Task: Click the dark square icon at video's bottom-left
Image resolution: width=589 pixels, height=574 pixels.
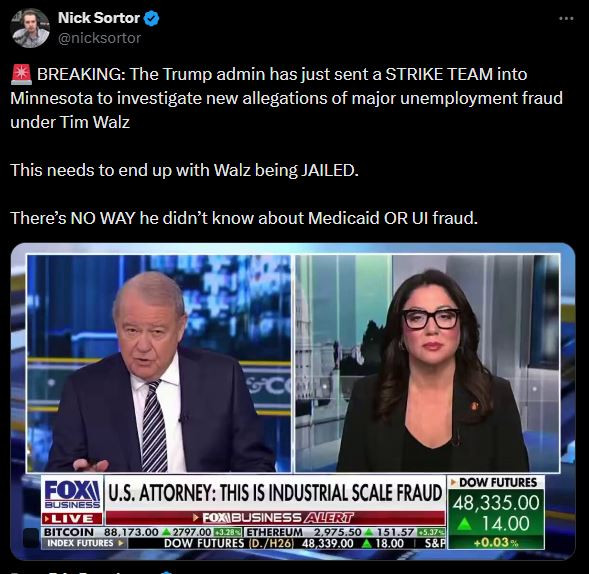Action: (x=31, y=538)
